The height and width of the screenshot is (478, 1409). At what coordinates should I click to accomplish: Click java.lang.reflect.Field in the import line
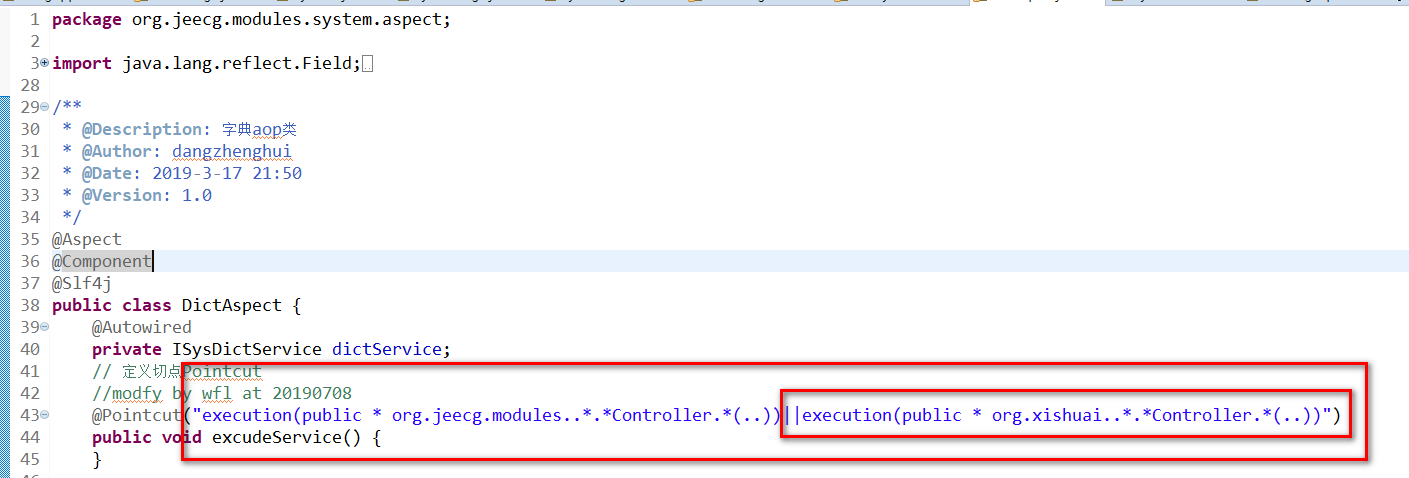[237, 63]
